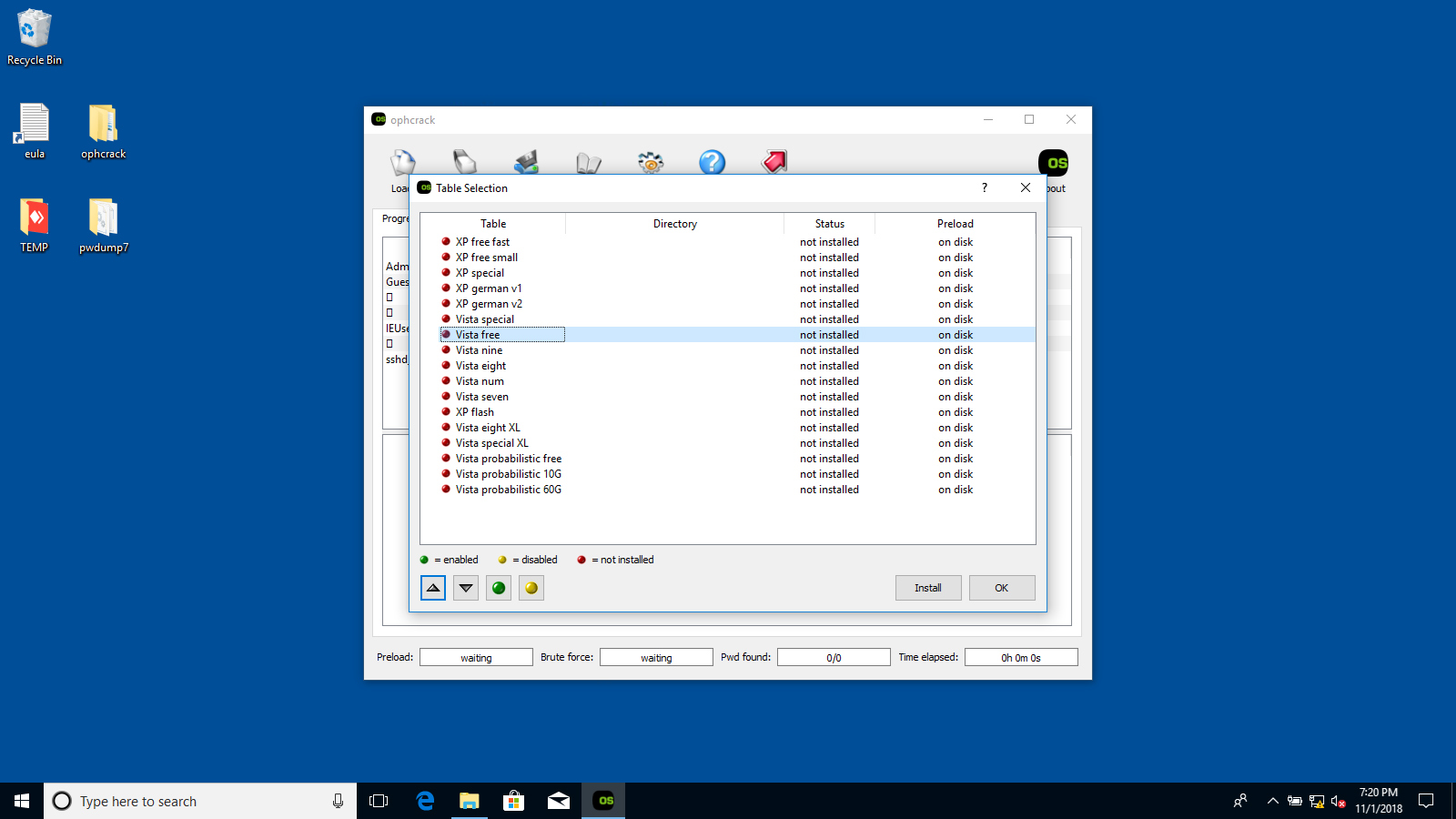Viewport: 1456px width, 819px height.
Task: Click the Brute force waiting status field
Action: click(656, 657)
